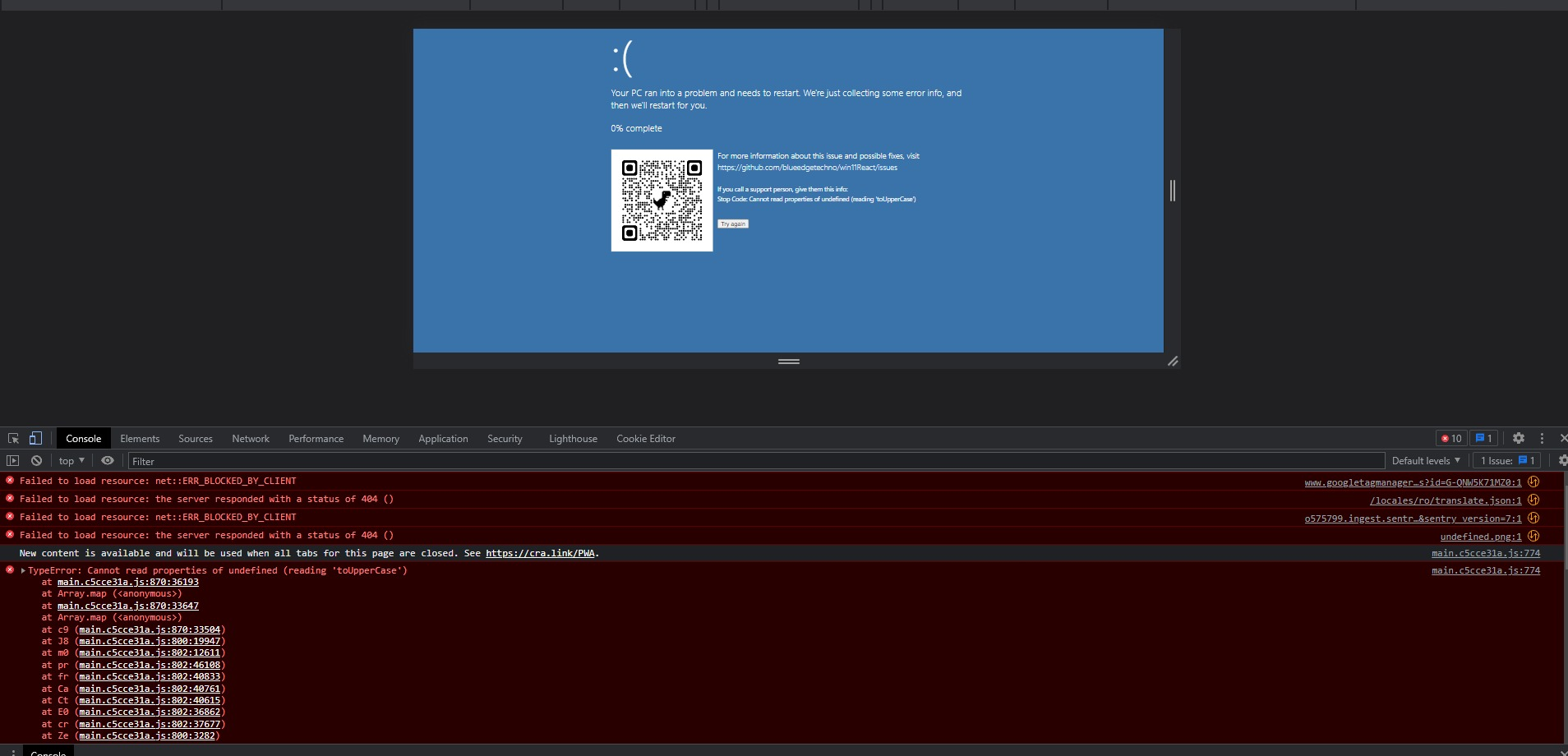Open the Default levels dropdown
Viewport: 1568px width, 756px height.
coord(1425,460)
